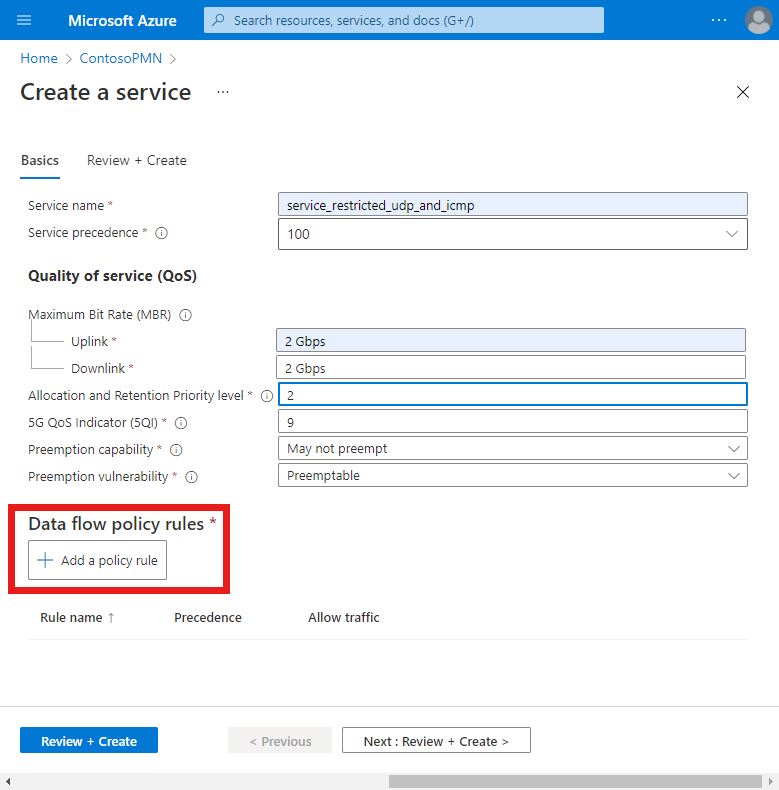
Task: Open the top bar ellipsis menu
Action: coord(719,20)
